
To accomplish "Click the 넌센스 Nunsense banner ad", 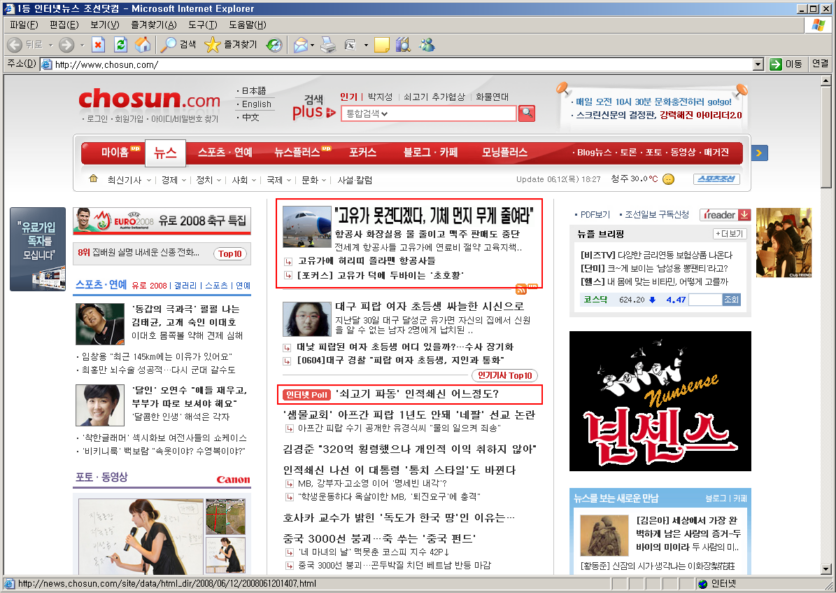I will [x=660, y=401].
